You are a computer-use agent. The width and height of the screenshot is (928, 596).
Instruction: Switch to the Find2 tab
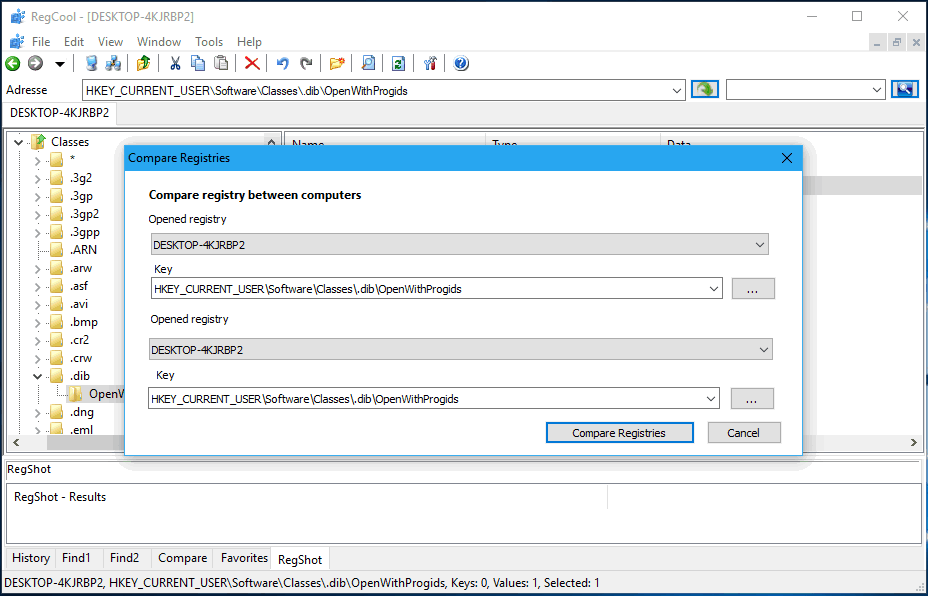tap(124, 558)
